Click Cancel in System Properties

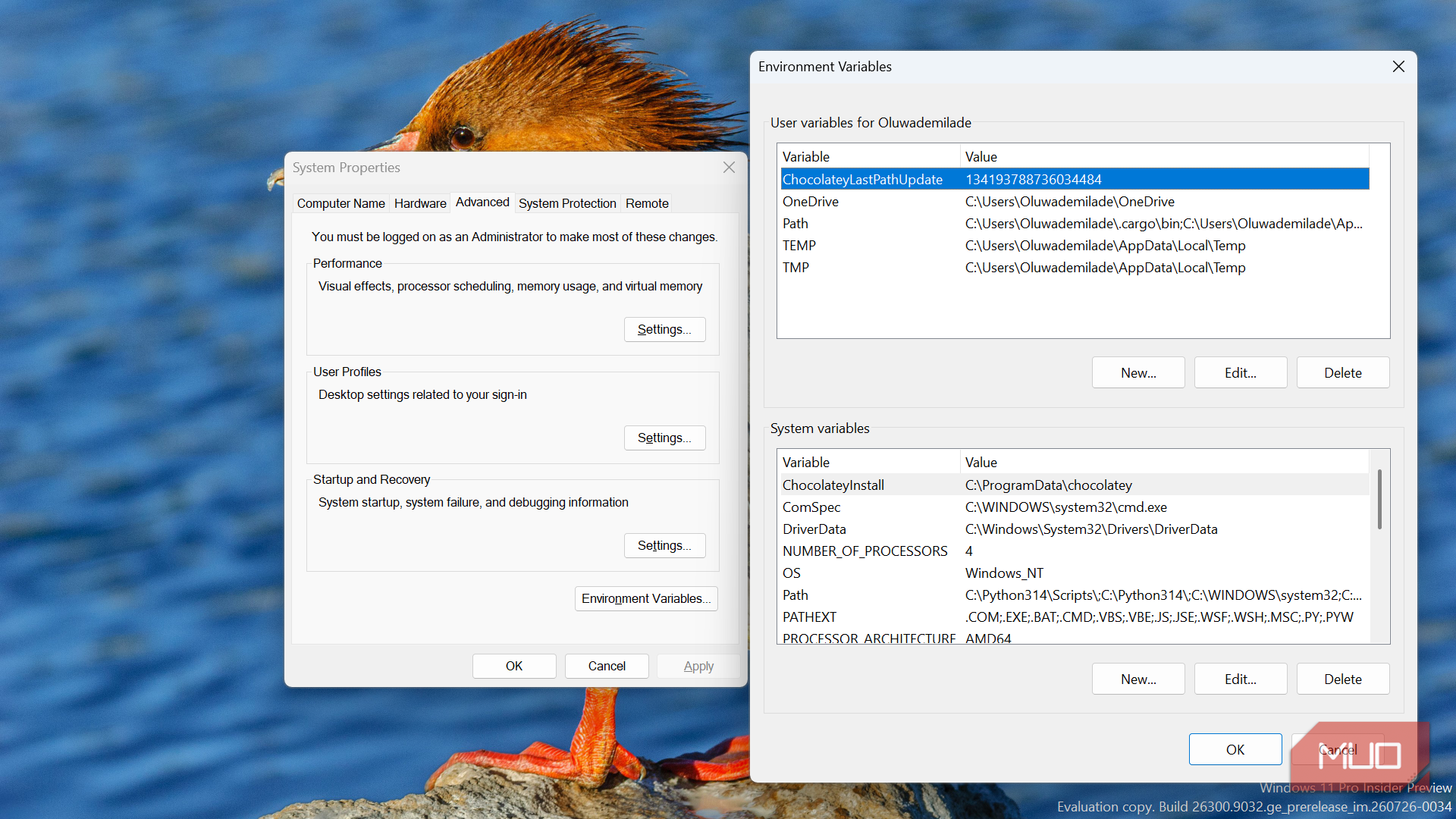(x=607, y=667)
